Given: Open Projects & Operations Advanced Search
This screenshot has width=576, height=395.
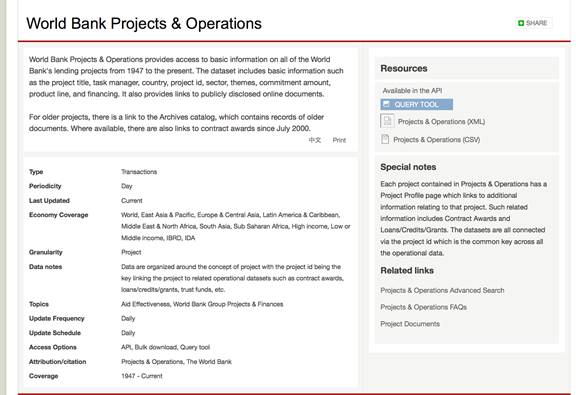Looking at the screenshot, I should 442,290.
